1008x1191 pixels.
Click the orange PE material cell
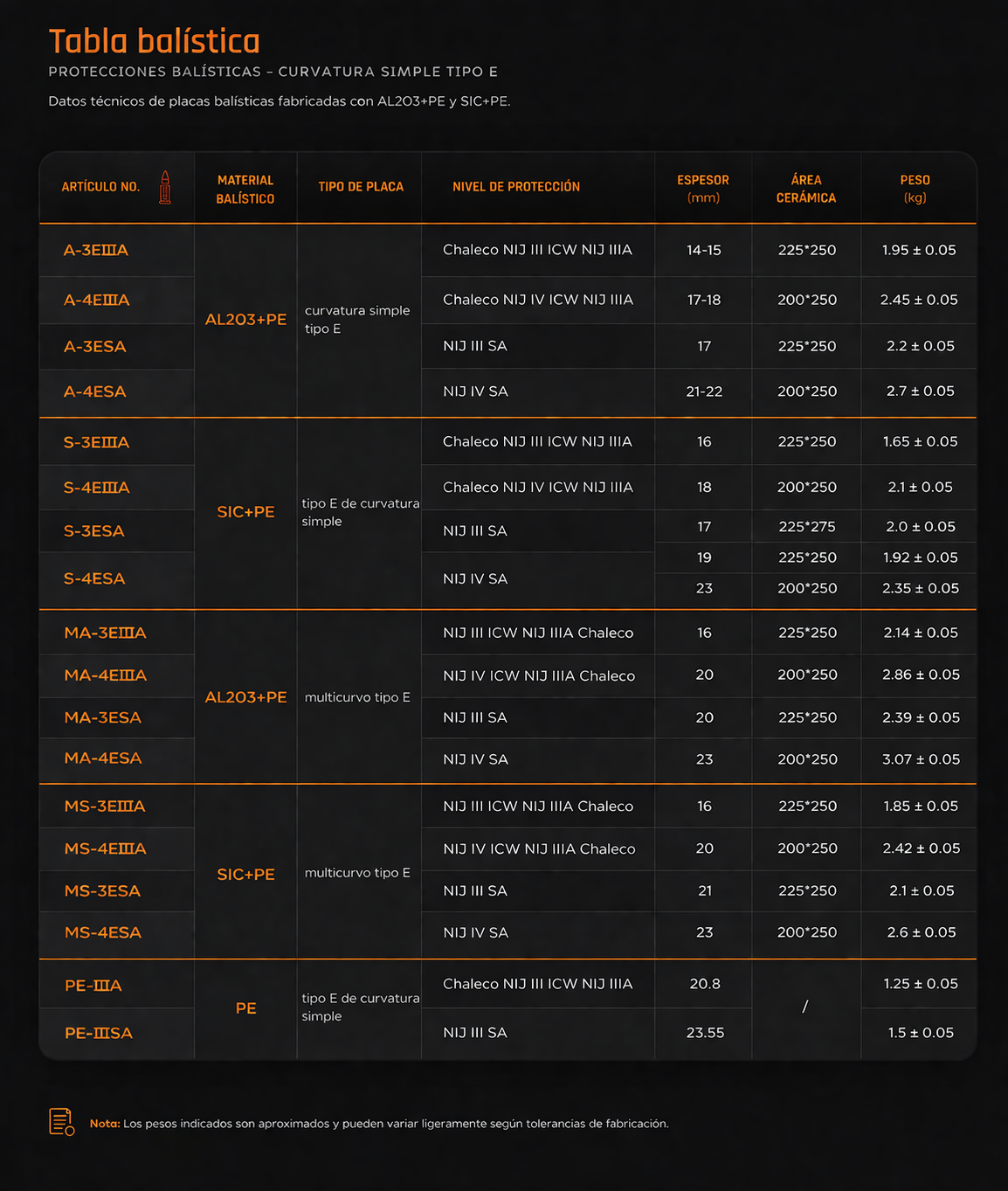pos(246,1009)
